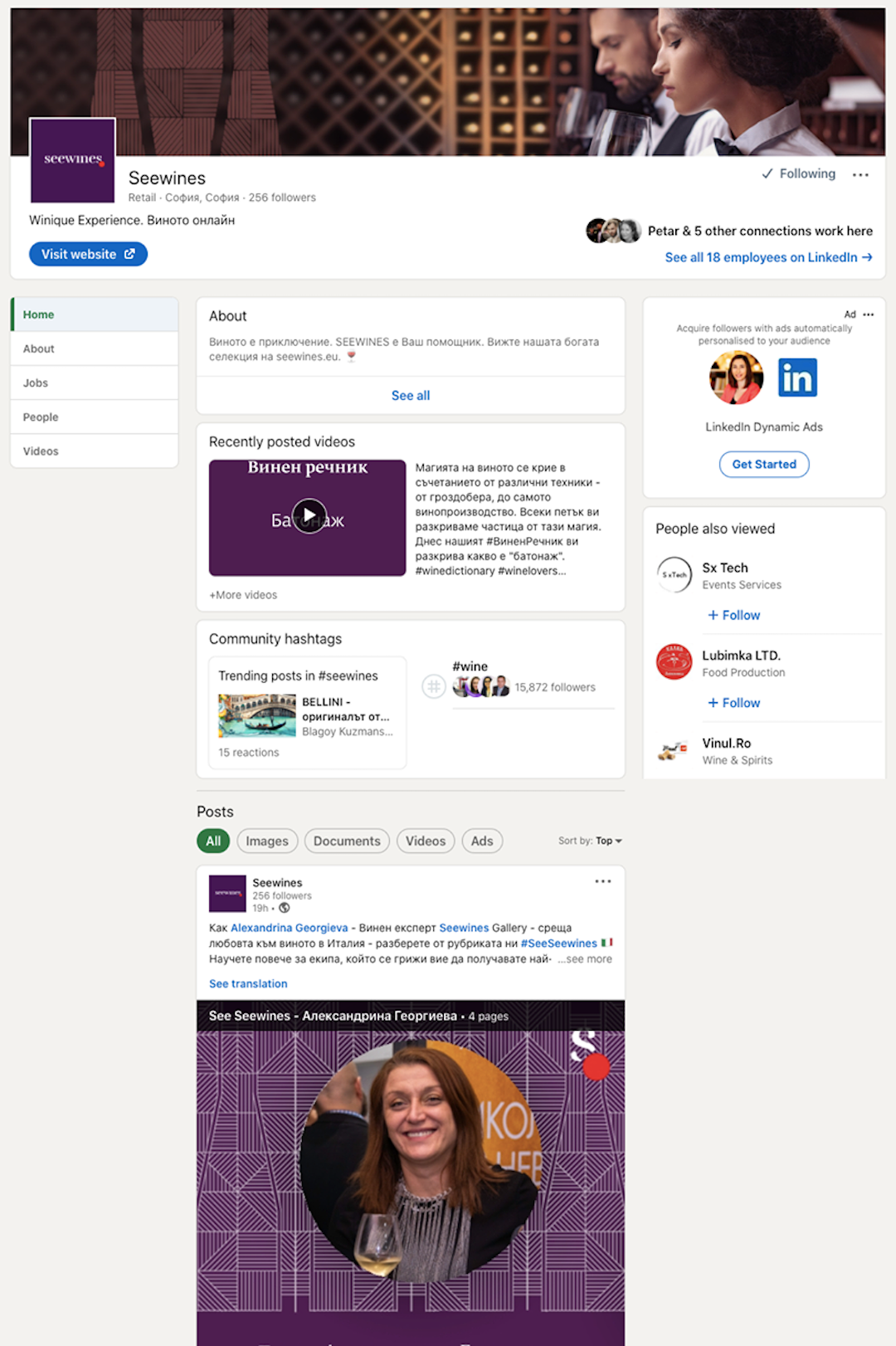Screen dimensions: 896x1346
Task: Click the 15 reactions text
Action: (x=249, y=753)
